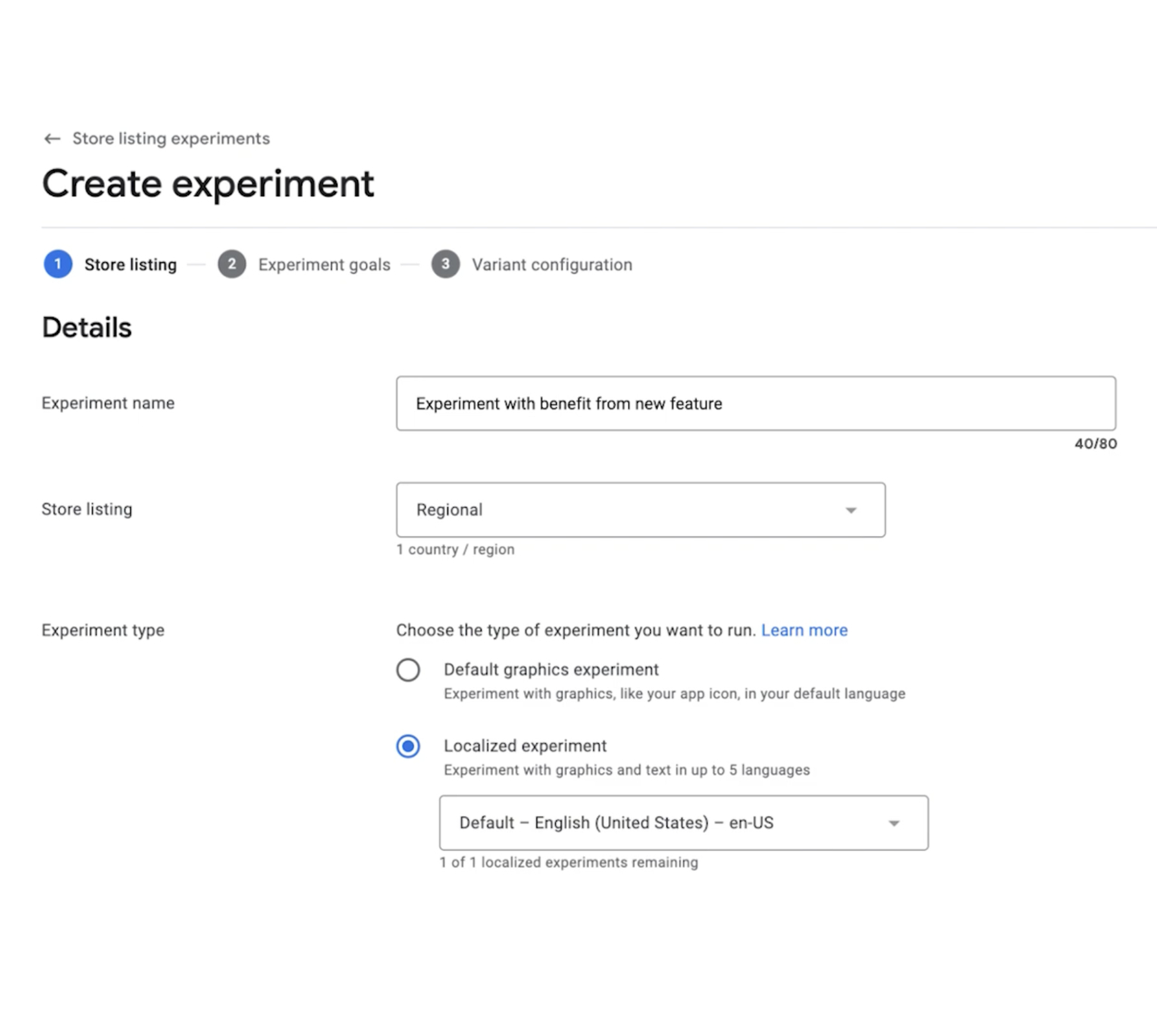
Task: Click the Localized experiment label text
Action: (x=524, y=746)
